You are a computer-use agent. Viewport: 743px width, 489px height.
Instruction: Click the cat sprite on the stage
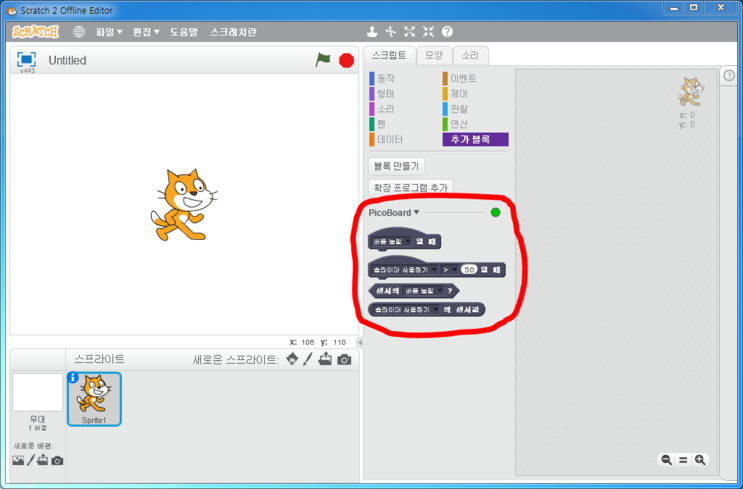(183, 204)
